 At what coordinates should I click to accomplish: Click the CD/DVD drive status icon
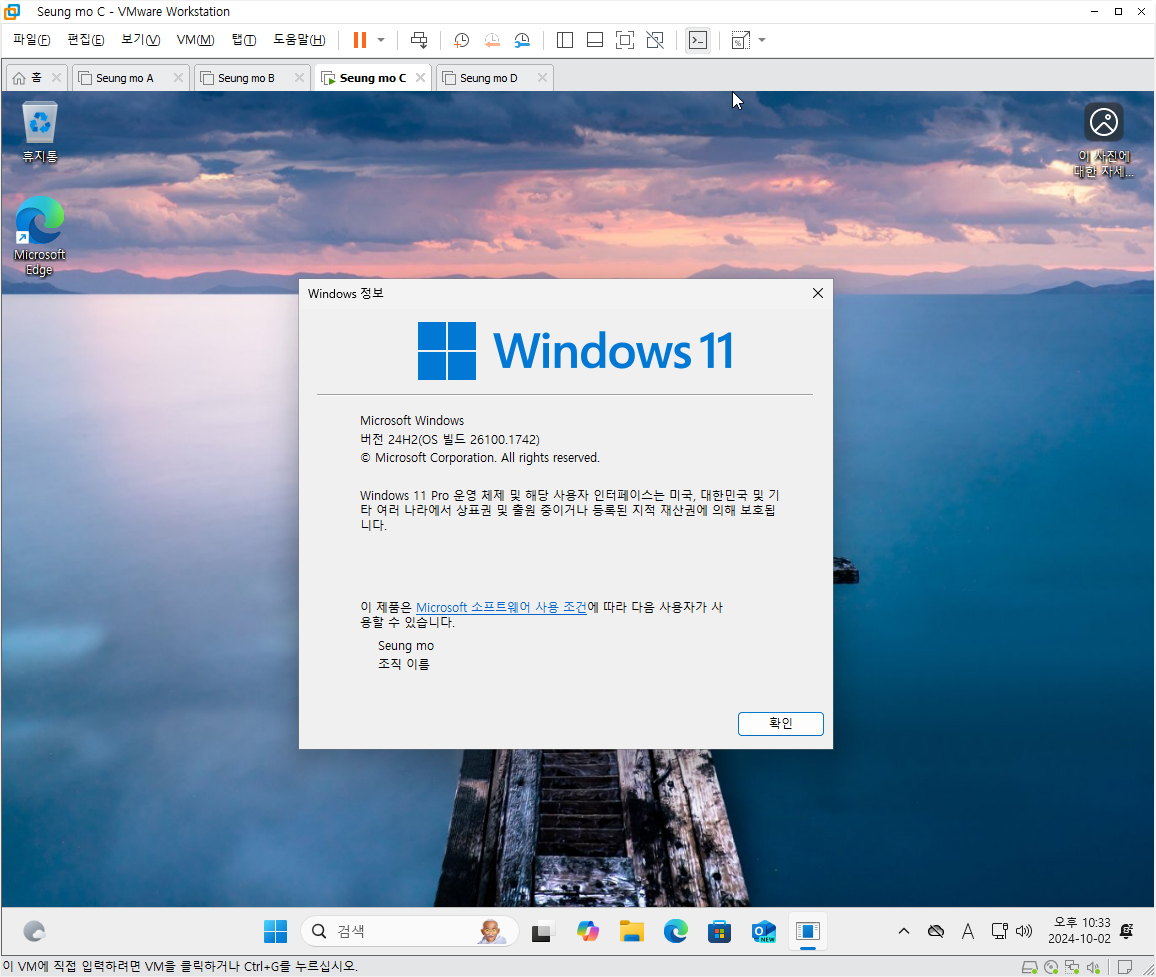pyautogui.click(x=1051, y=967)
